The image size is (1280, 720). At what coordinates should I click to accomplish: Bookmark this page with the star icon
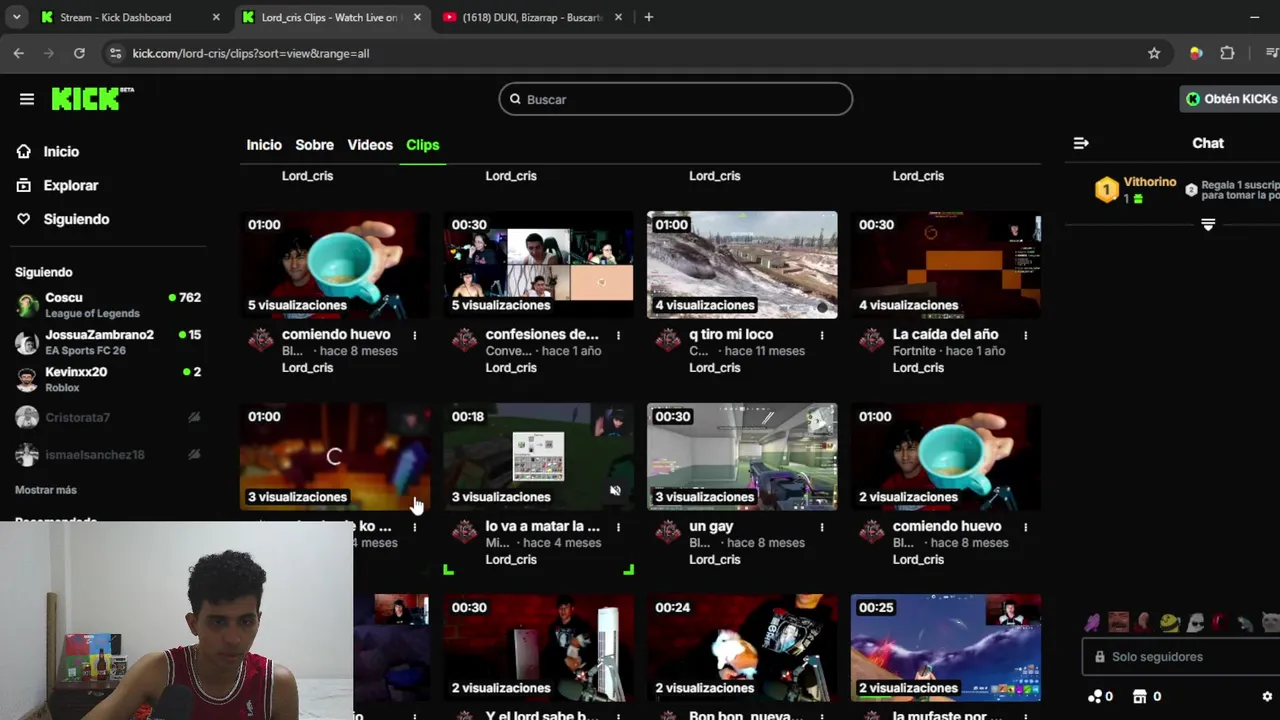tap(1154, 53)
